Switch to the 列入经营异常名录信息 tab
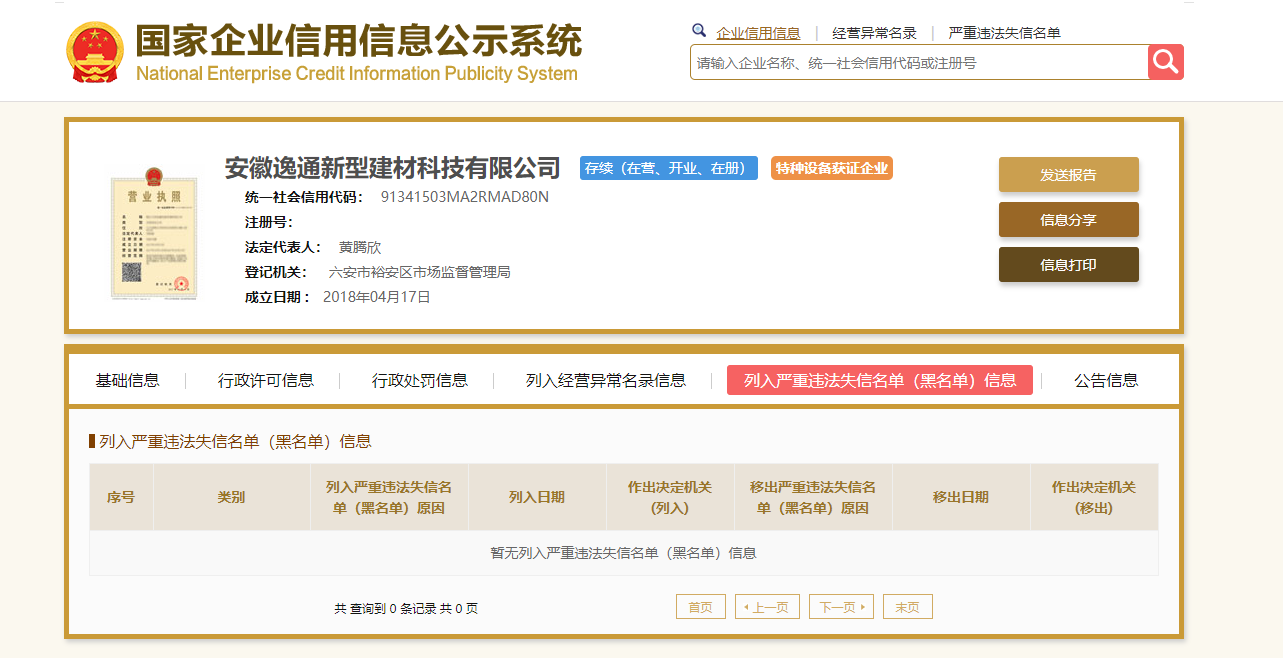The image size is (1283, 658). (606, 380)
